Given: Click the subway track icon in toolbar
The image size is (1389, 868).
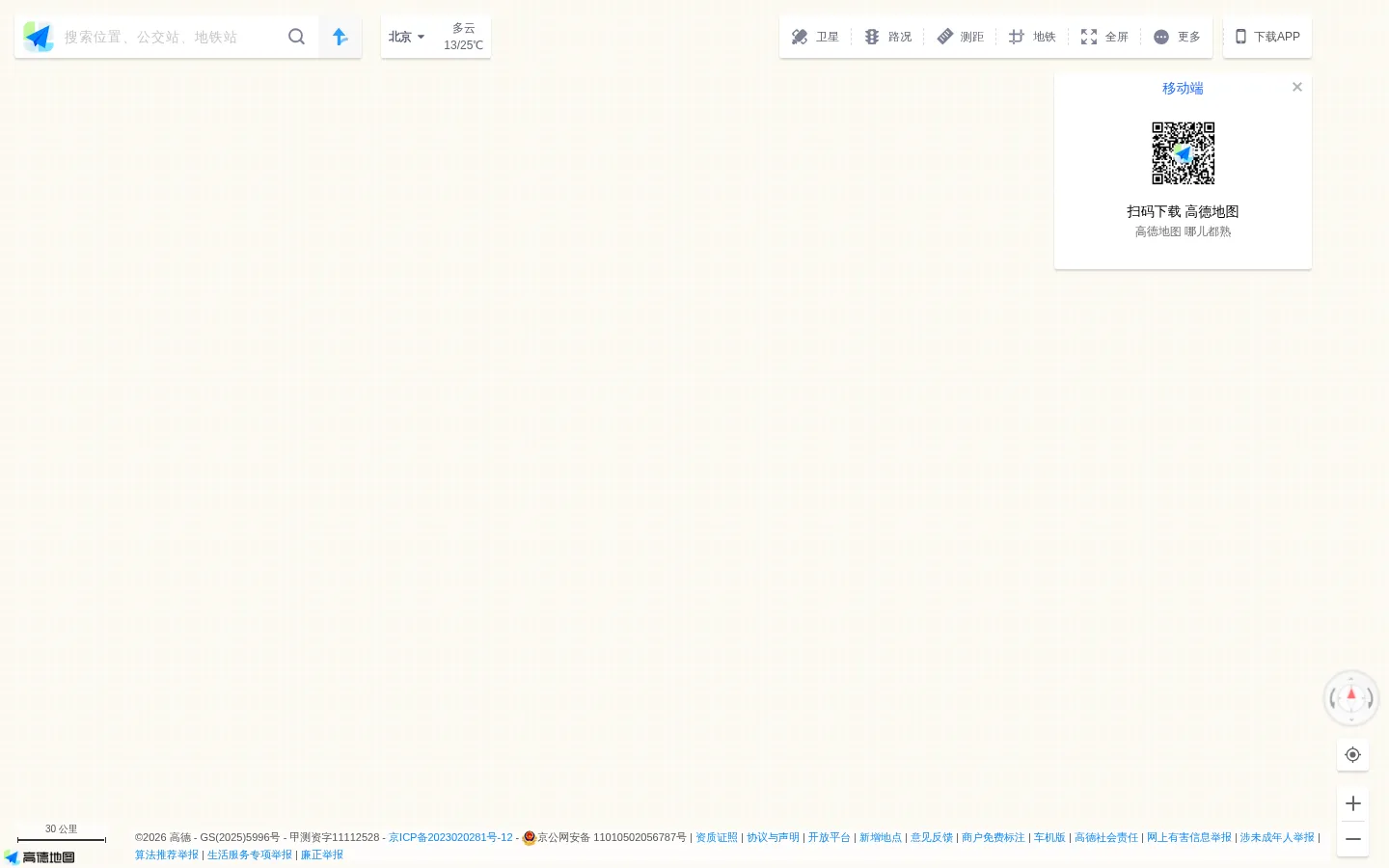Looking at the screenshot, I should tap(1017, 37).
